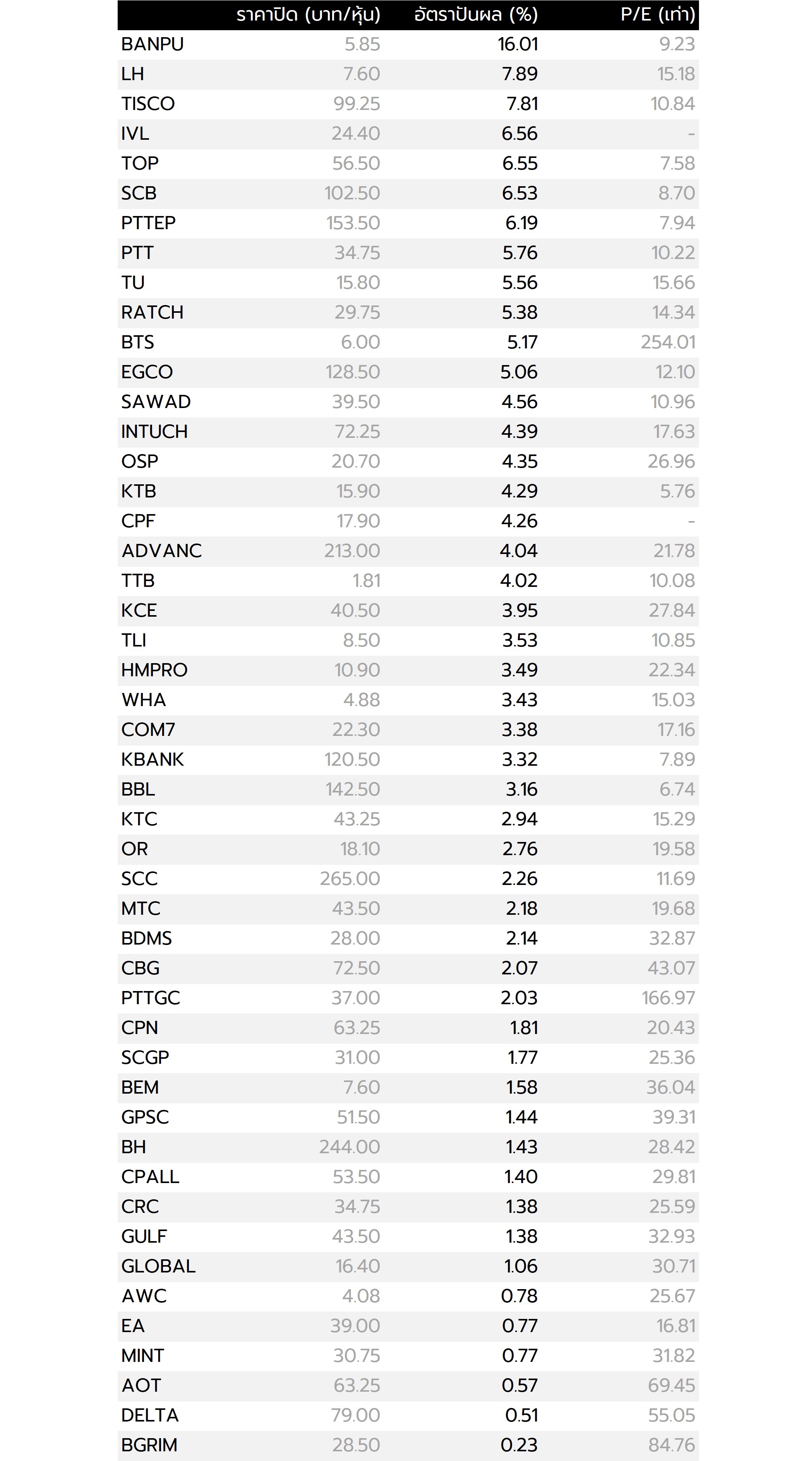
Task: Select SCC closing price 265.00
Action: click(349, 878)
